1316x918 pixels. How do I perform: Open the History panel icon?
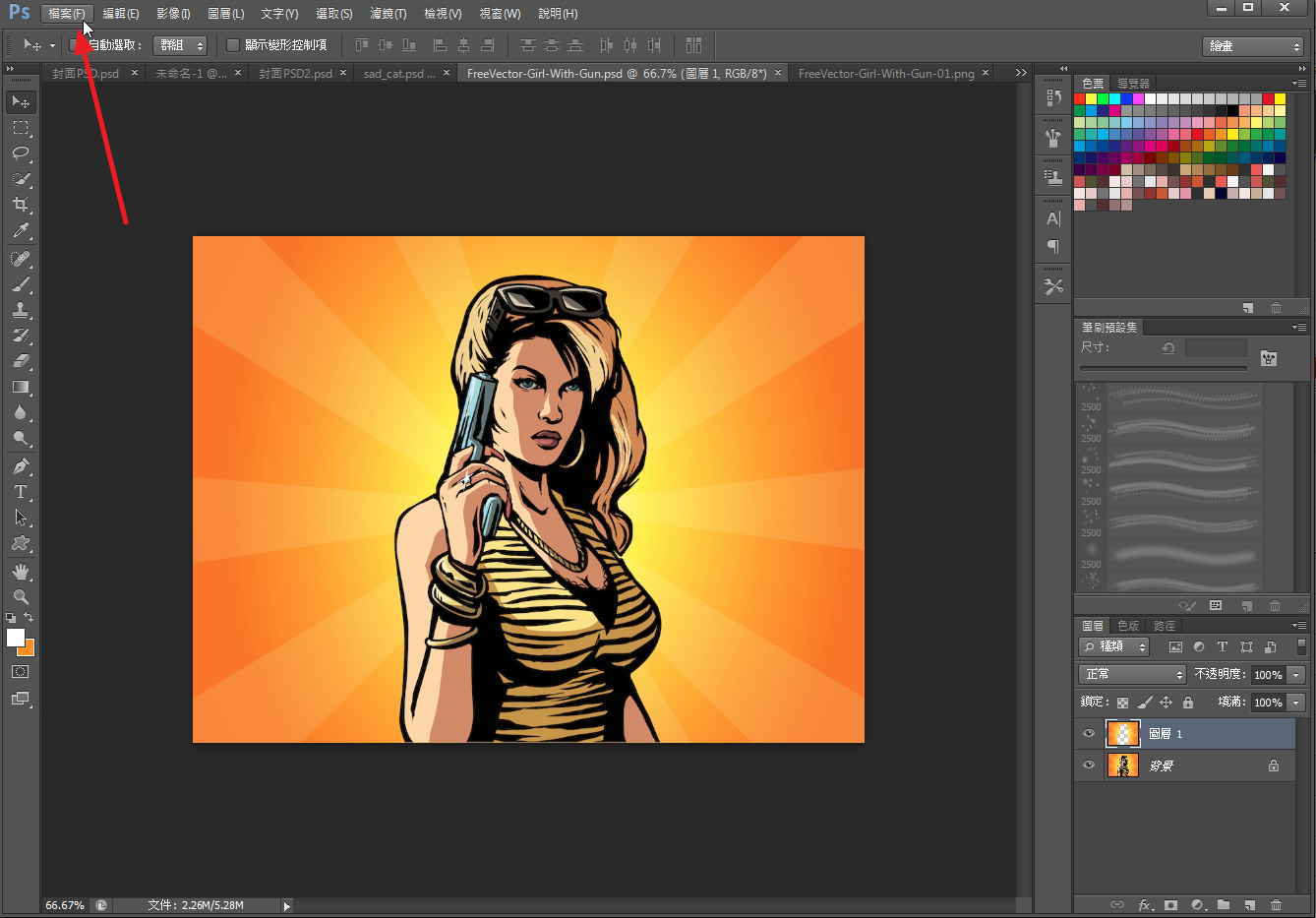(1053, 97)
